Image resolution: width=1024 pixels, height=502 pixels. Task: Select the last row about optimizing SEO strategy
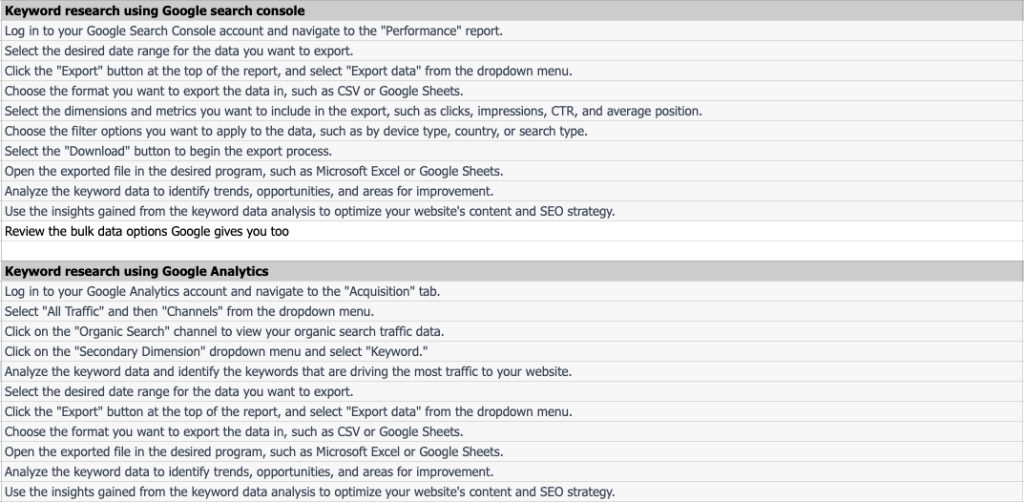[x=512, y=492]
